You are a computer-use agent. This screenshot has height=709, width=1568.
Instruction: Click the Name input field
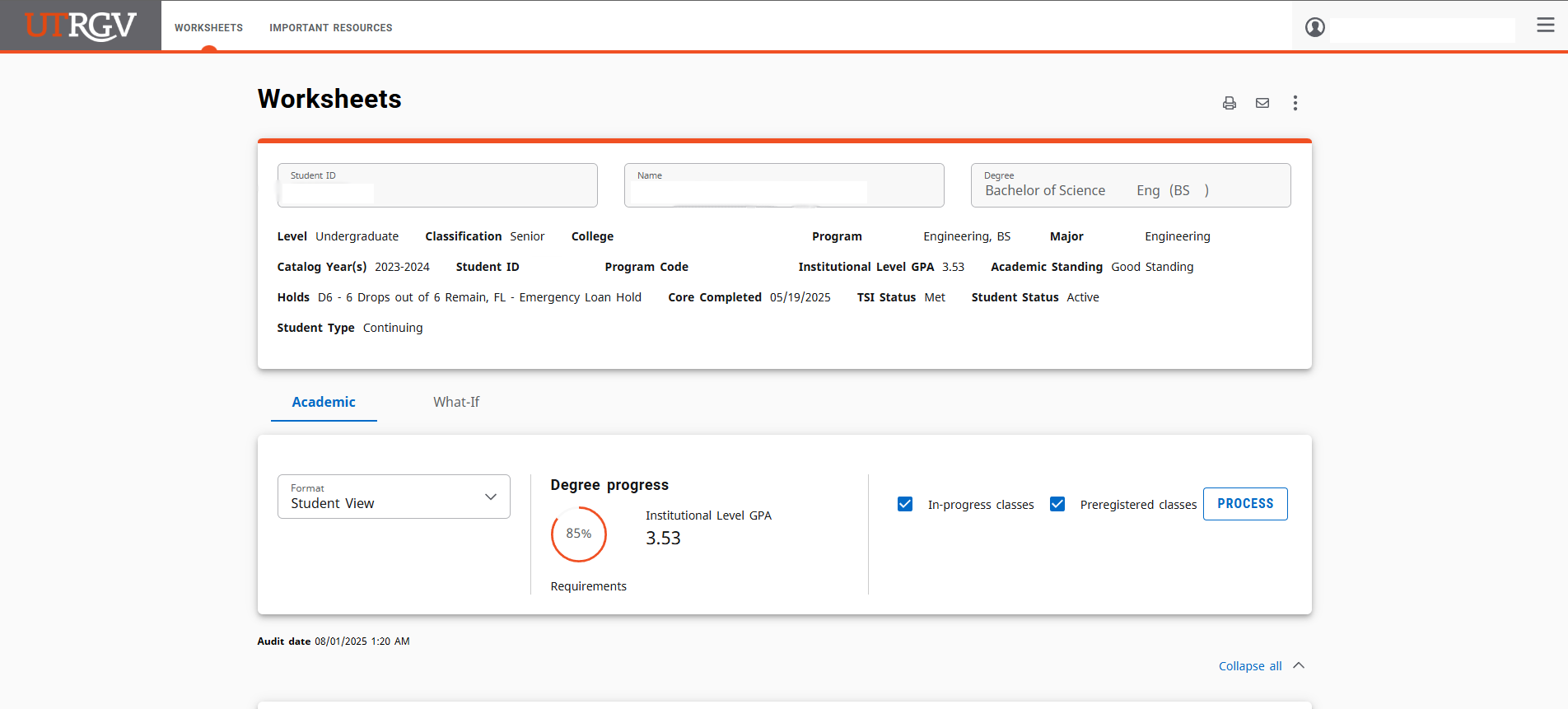coord(783,186)
